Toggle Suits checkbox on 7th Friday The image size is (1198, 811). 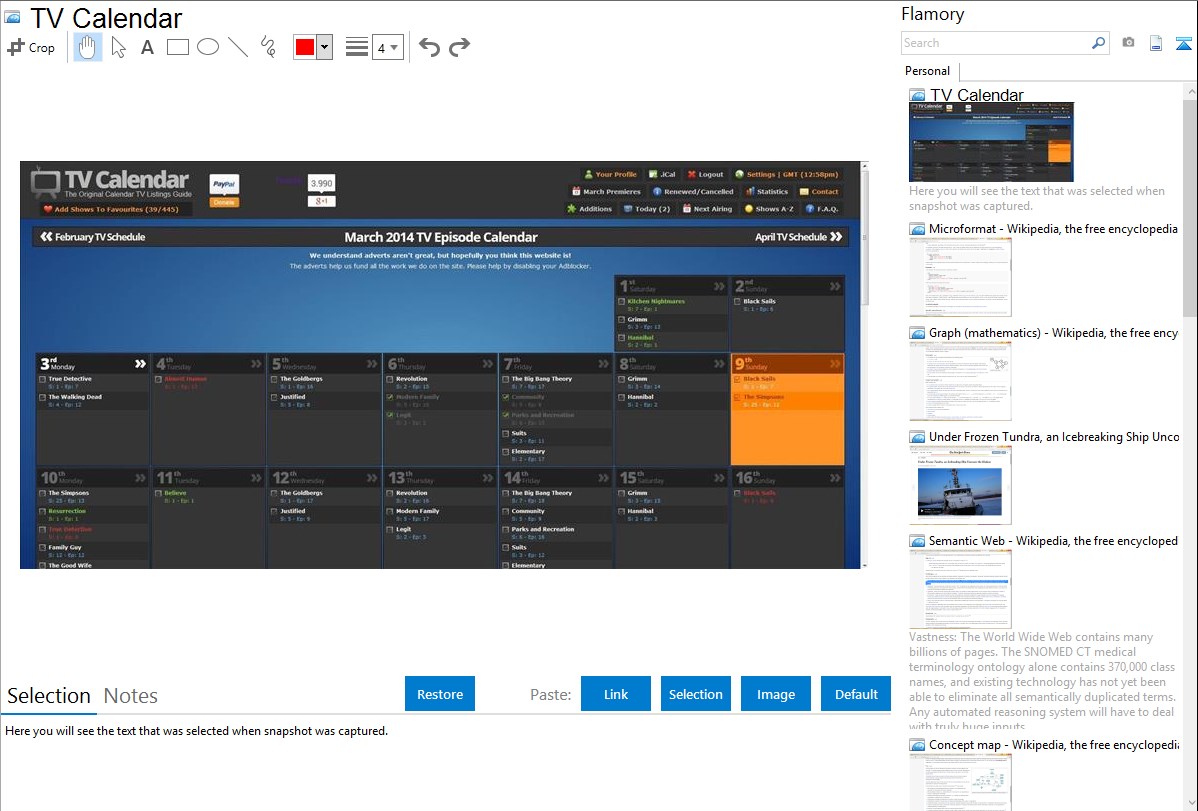[x=506, y=433]
